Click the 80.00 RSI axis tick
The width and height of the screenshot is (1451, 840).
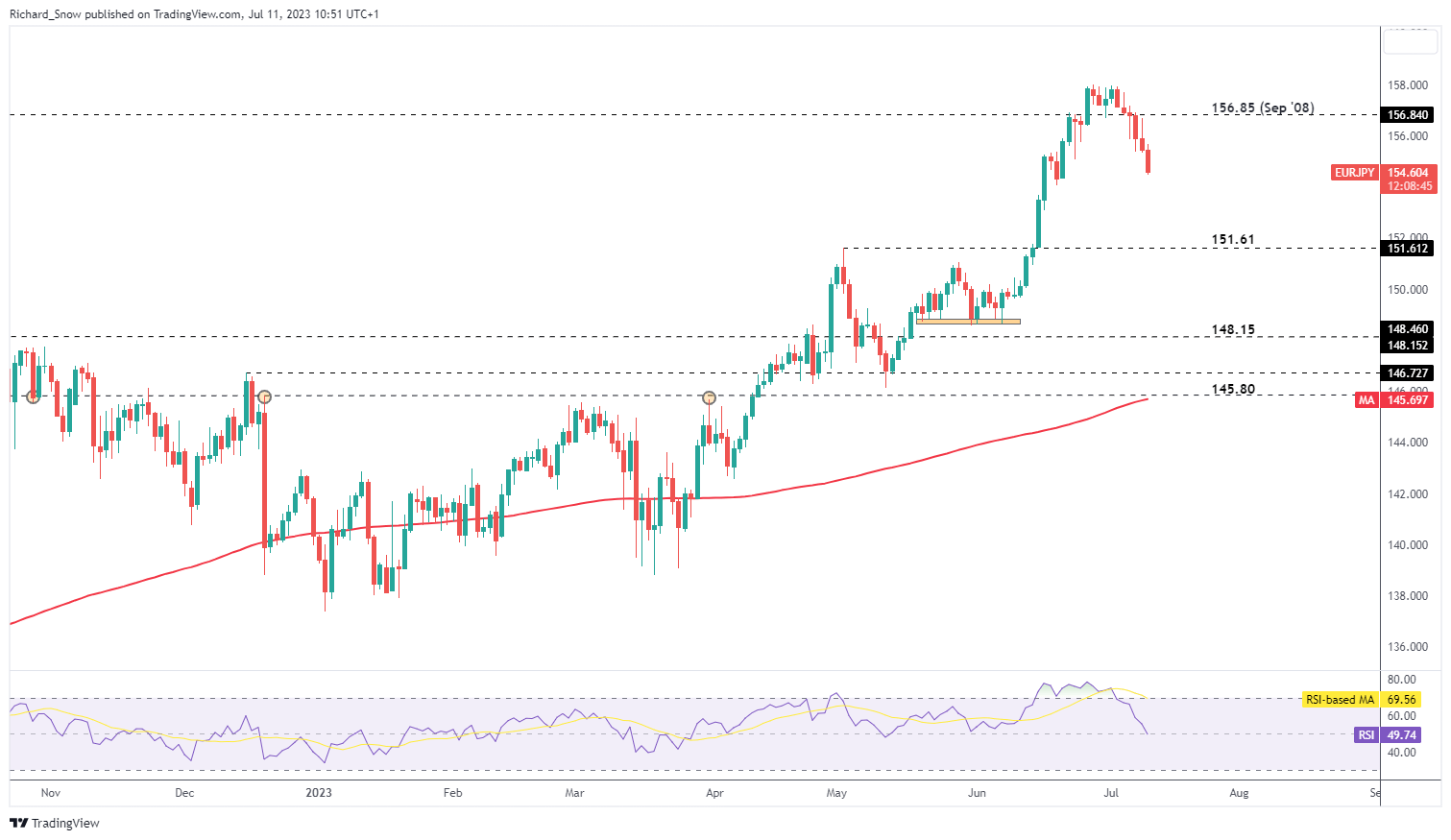1402,680
